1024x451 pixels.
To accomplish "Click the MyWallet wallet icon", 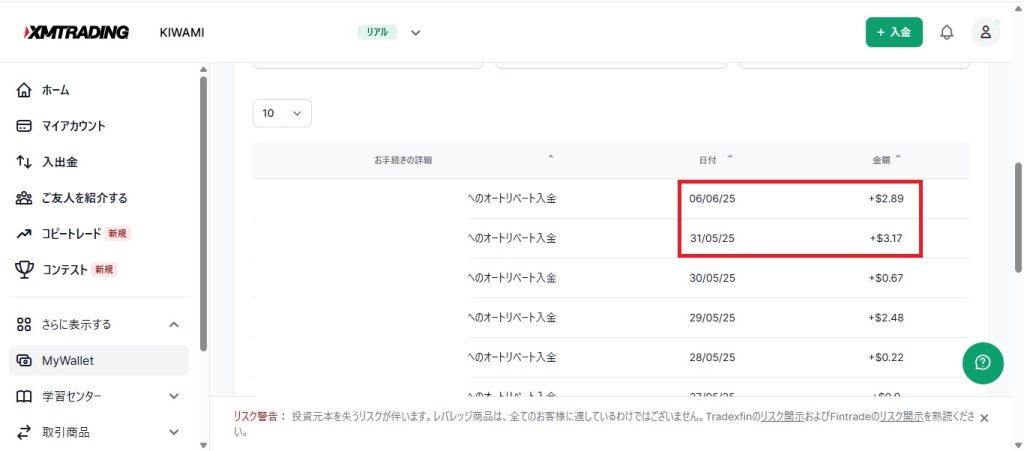I will (x=25, y=361).
